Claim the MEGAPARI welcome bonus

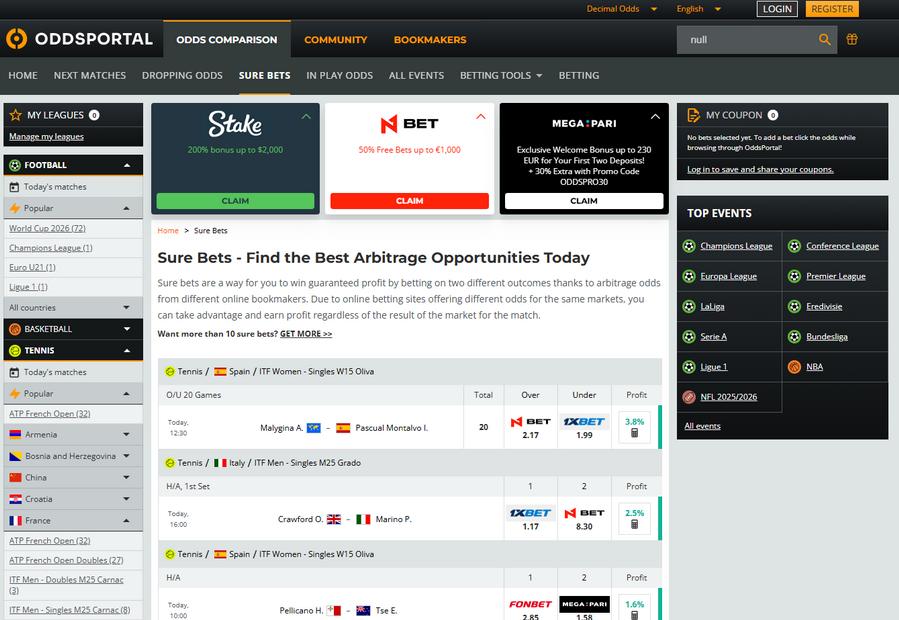[x=584, y=201]
